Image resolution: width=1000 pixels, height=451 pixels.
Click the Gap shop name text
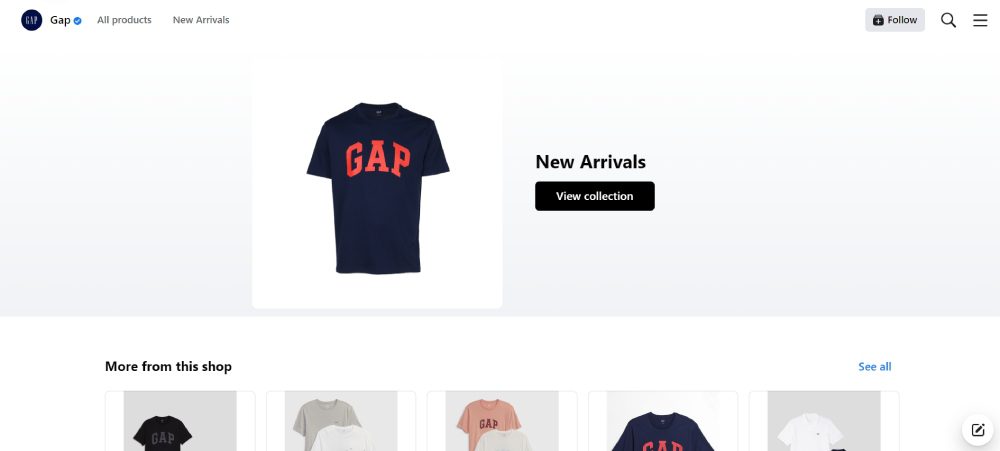tap(60, 20)
